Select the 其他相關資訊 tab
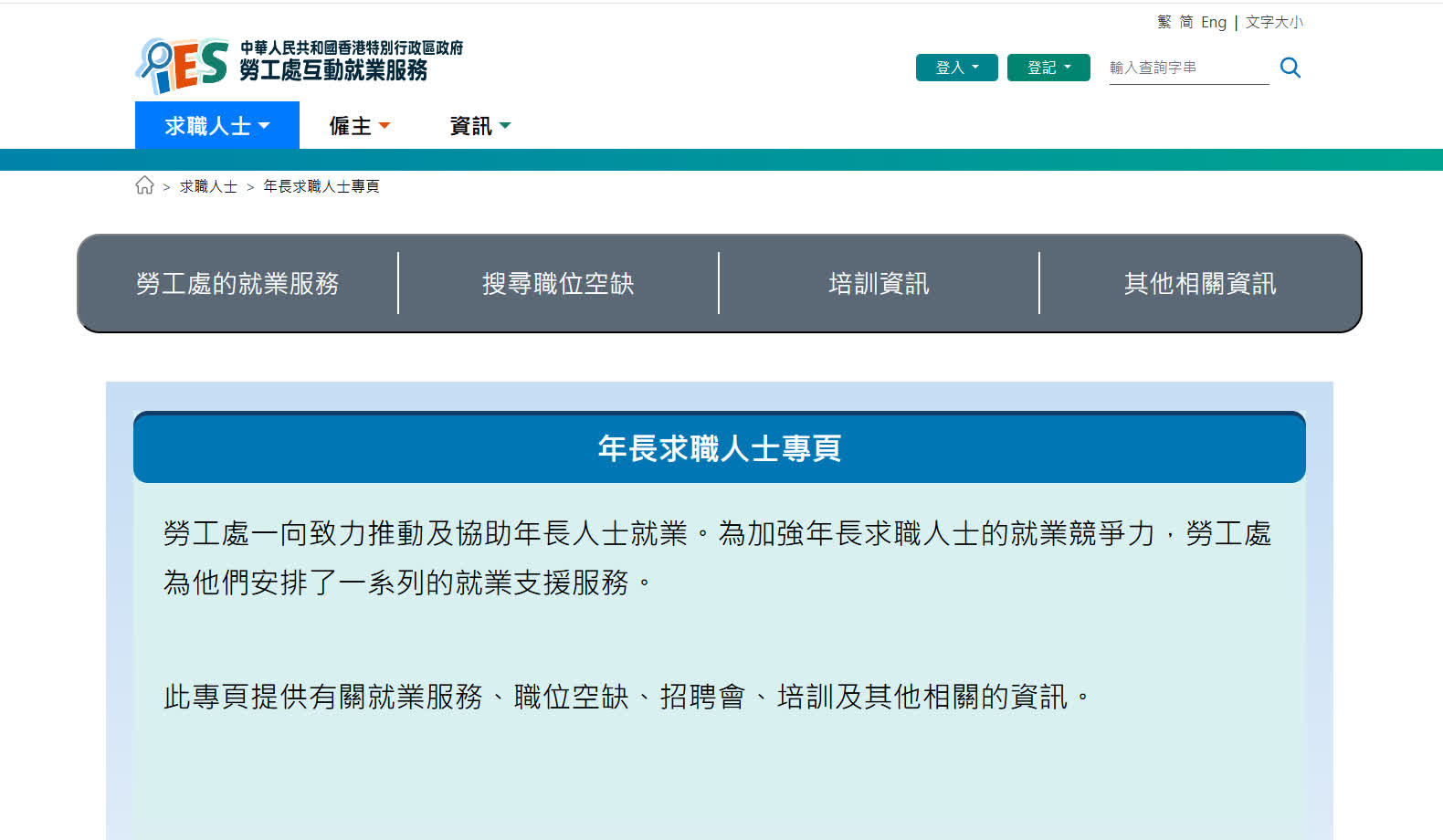1443x840 pixels. click(1200, 284)
